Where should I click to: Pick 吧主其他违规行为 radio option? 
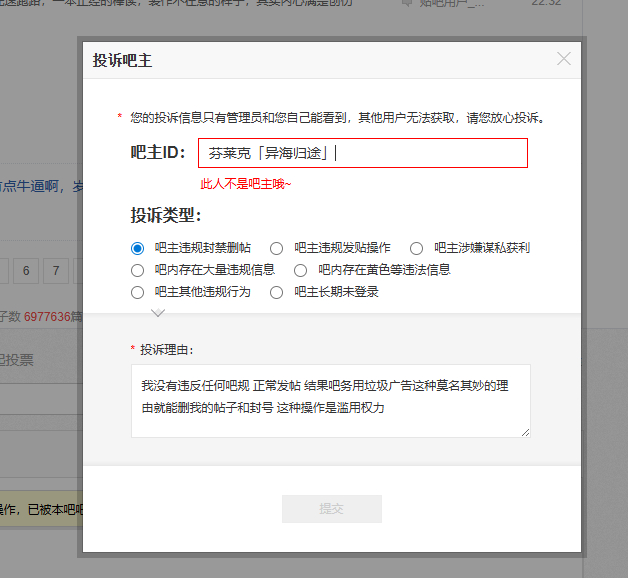click(137, 292)
